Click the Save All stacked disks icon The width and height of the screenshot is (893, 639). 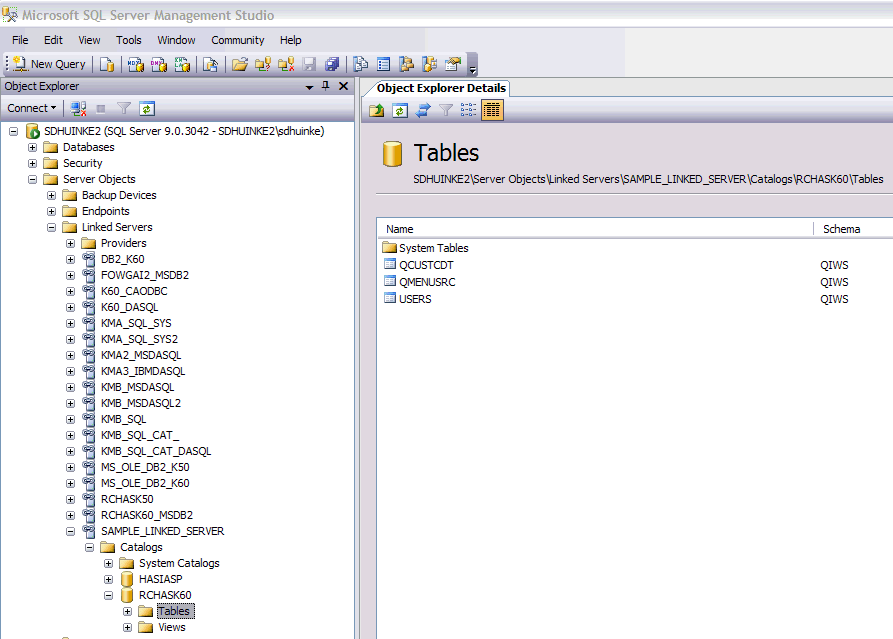coord(332,64)
